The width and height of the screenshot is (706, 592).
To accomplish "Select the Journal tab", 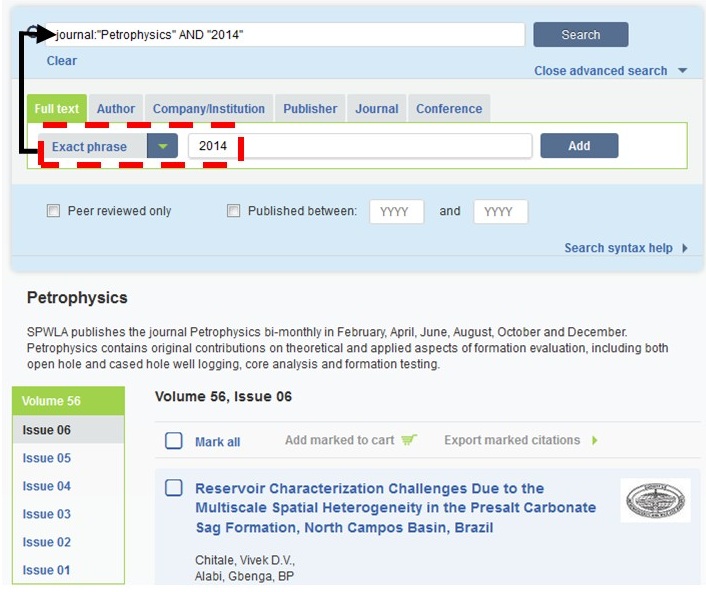I will tap(377, 108).
